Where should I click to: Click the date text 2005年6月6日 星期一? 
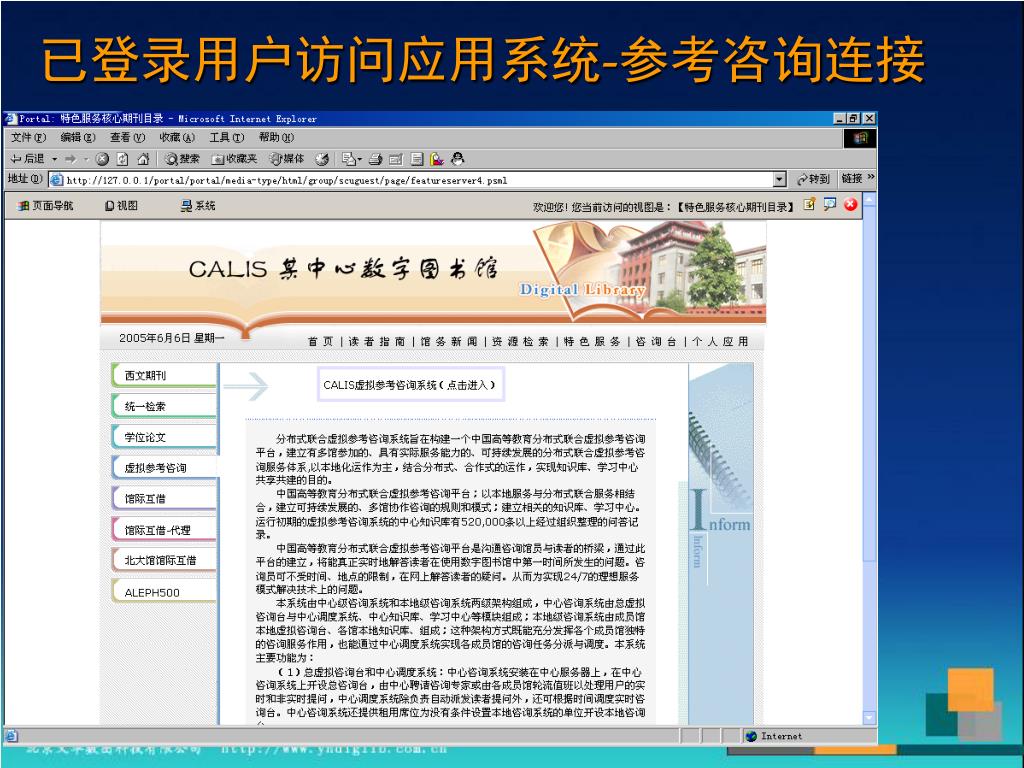click(x=171, y=338)
